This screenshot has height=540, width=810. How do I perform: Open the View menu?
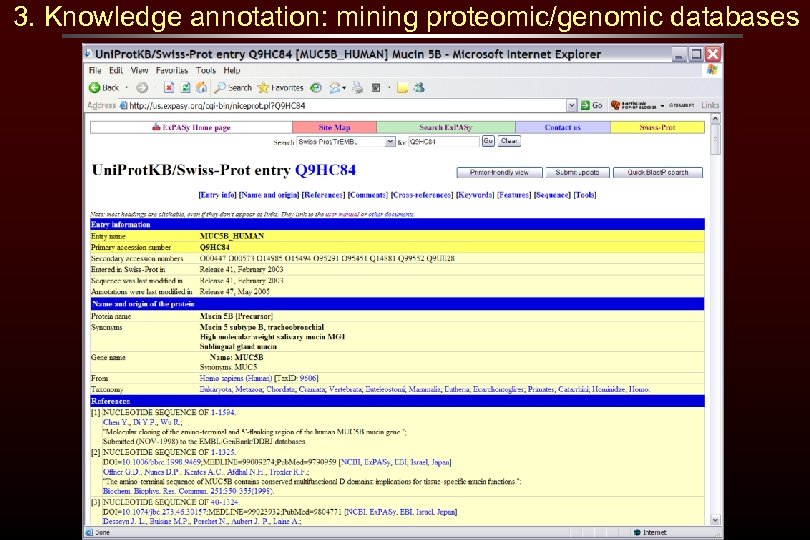pyautogui.click(x=139, y=70)
